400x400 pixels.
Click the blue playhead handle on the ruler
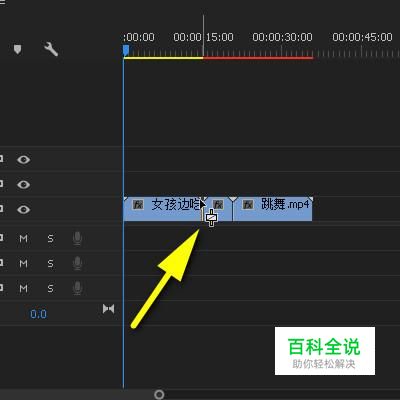coord(126,50)
